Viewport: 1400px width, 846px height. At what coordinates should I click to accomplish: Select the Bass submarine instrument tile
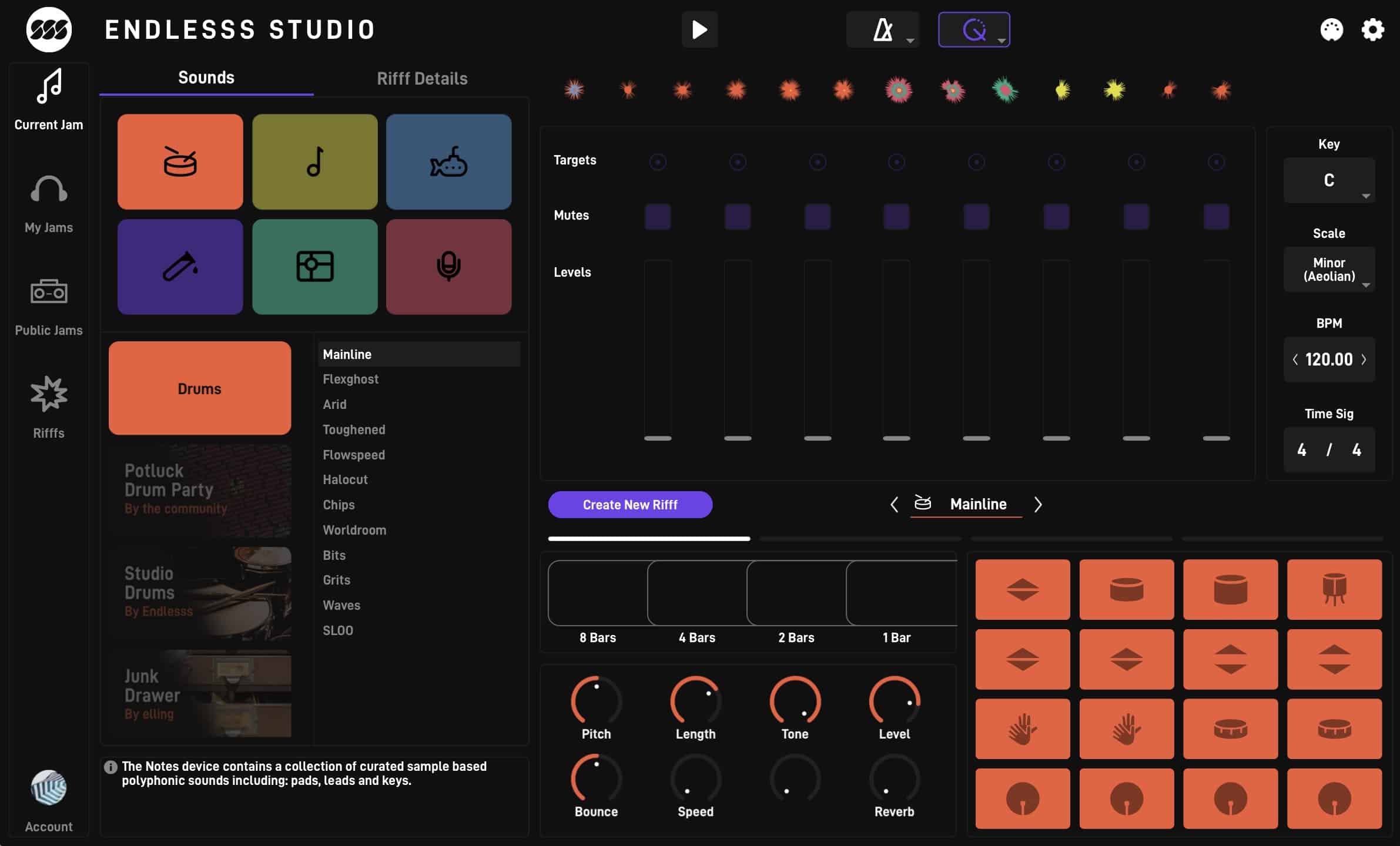448,162
